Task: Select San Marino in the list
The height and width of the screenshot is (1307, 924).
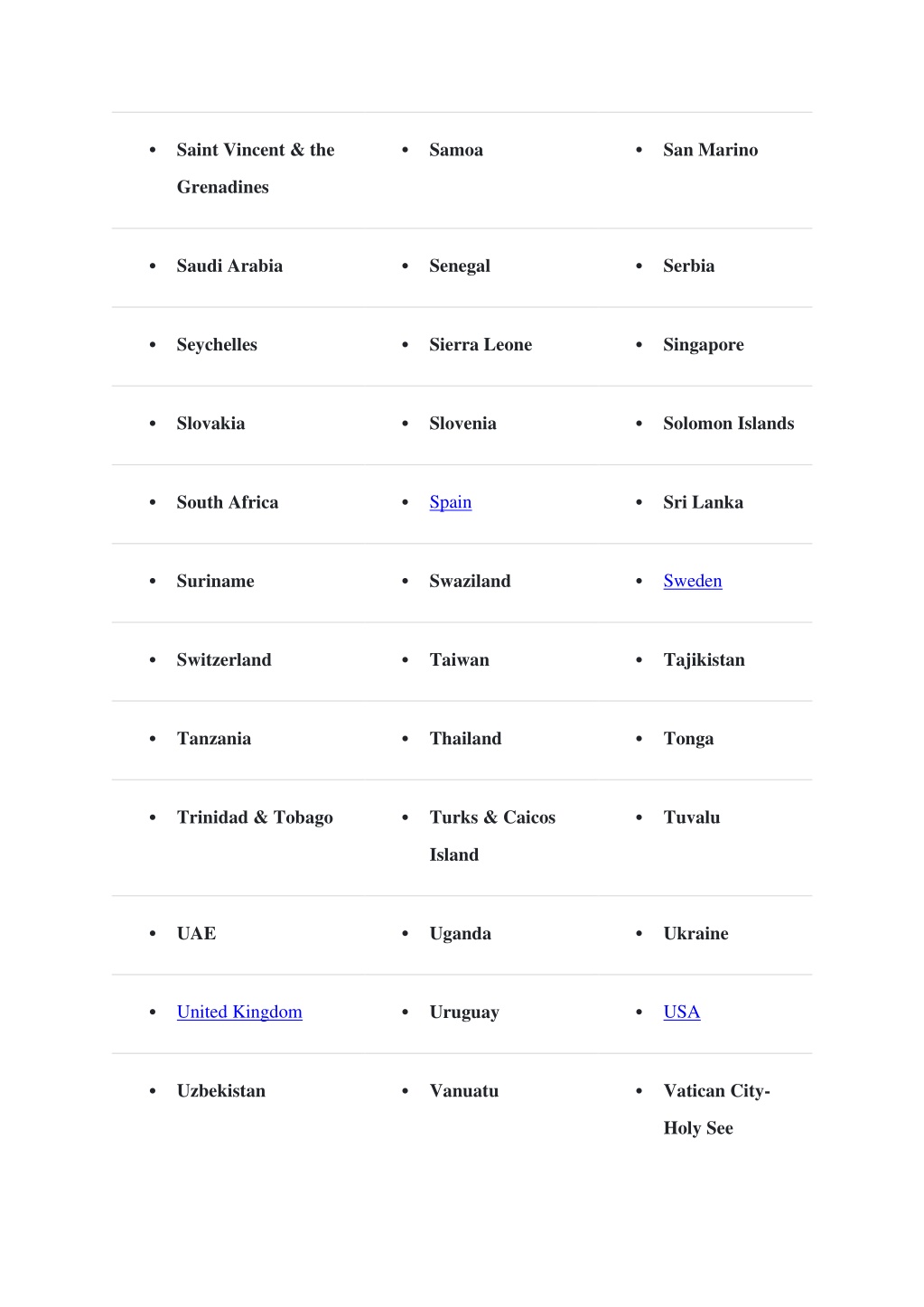Action: [x=710, y=150]
